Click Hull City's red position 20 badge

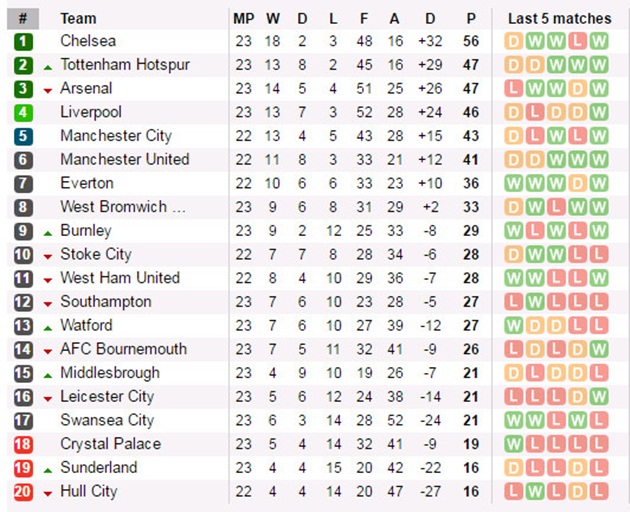point(23,492)
